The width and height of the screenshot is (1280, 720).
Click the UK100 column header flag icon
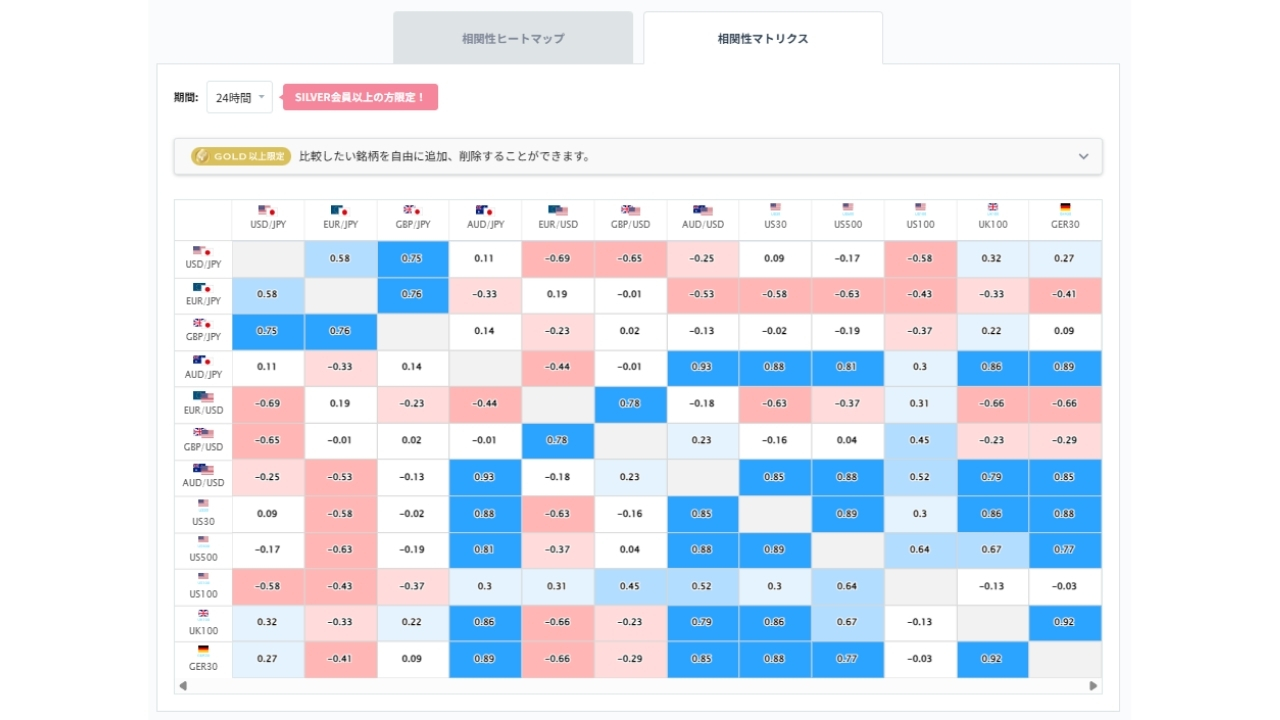pos(993,209)
